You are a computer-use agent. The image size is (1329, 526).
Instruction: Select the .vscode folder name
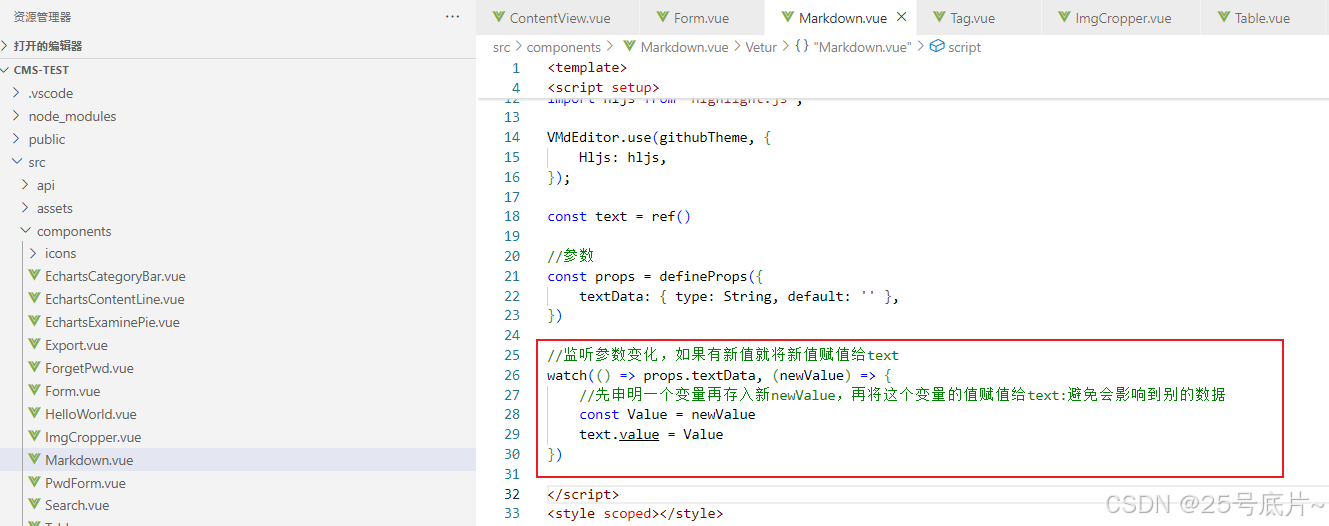coord(51,93)
